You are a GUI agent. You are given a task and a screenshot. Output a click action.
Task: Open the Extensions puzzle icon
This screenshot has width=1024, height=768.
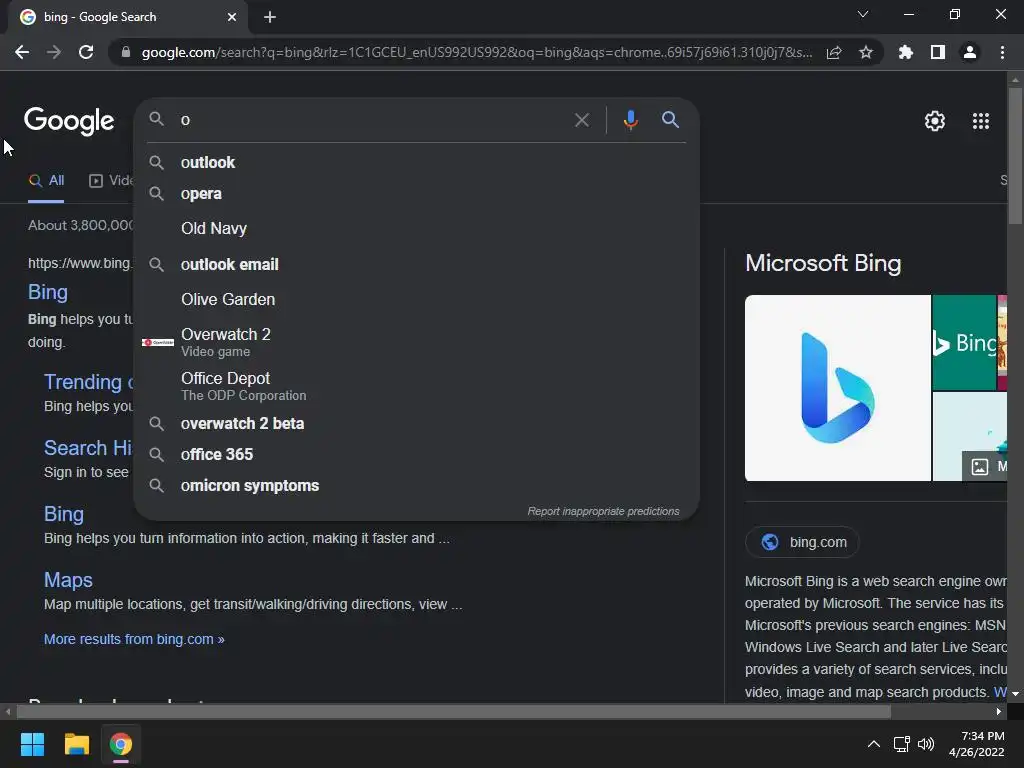906,52
